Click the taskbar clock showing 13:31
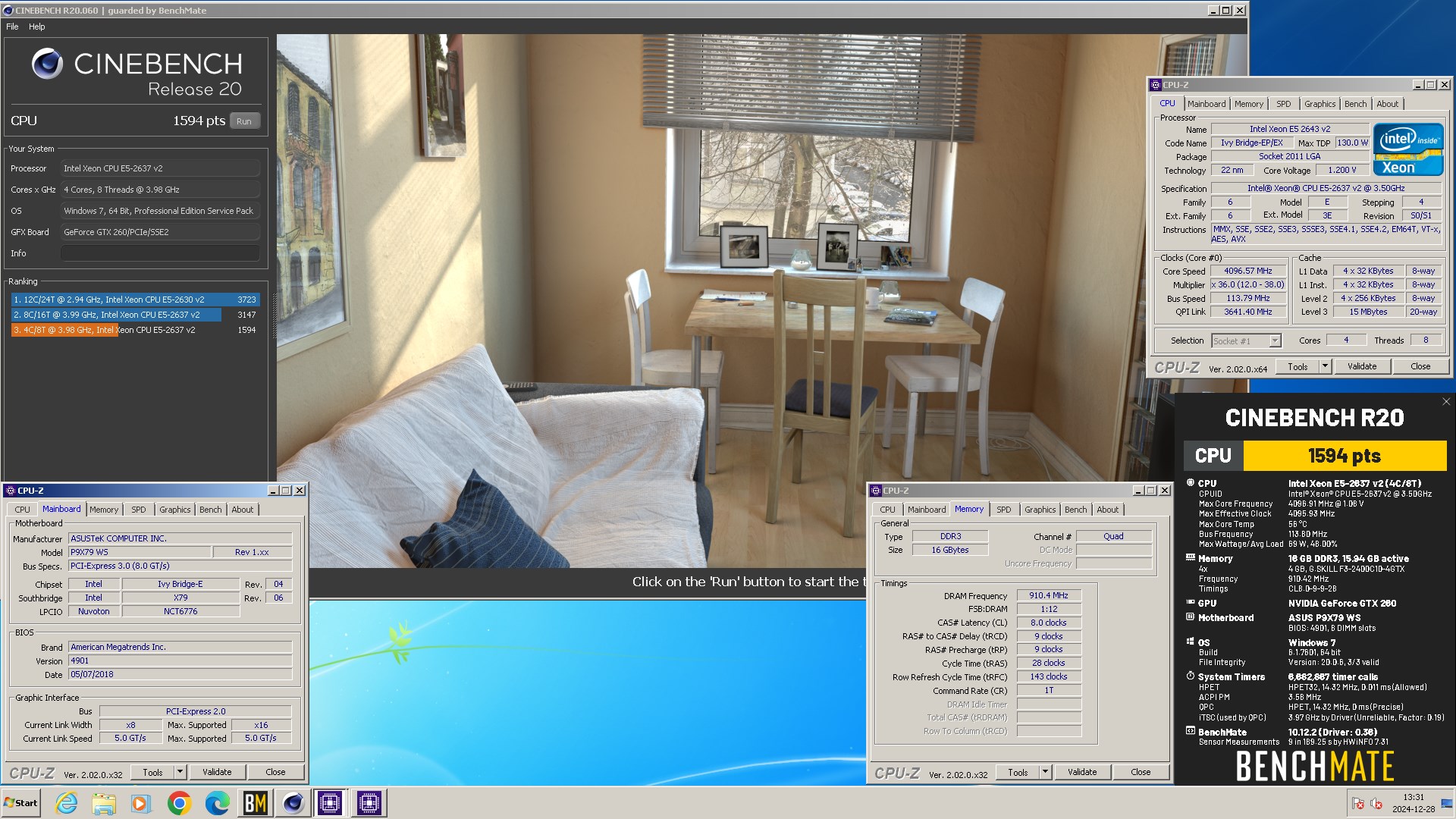1456x819 pixels. pos(1414,803)
